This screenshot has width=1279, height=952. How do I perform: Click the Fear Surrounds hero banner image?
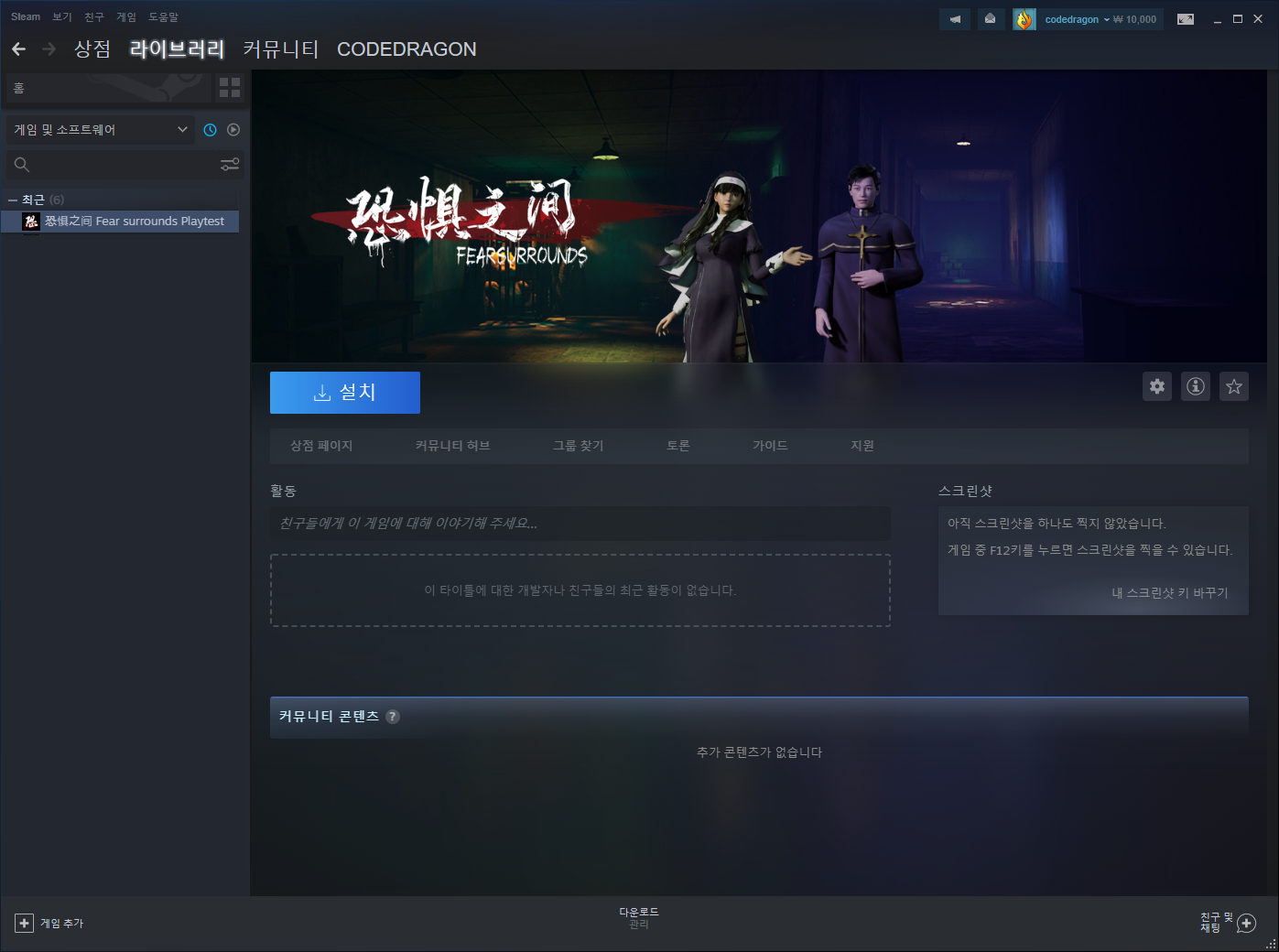759,216
